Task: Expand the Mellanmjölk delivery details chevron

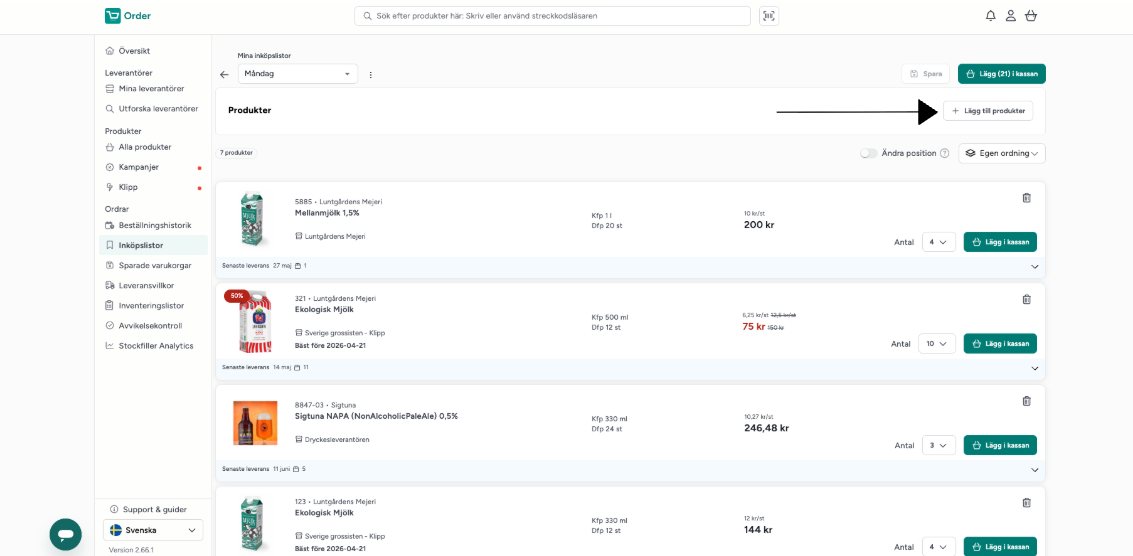Action: pos(1035,266)
